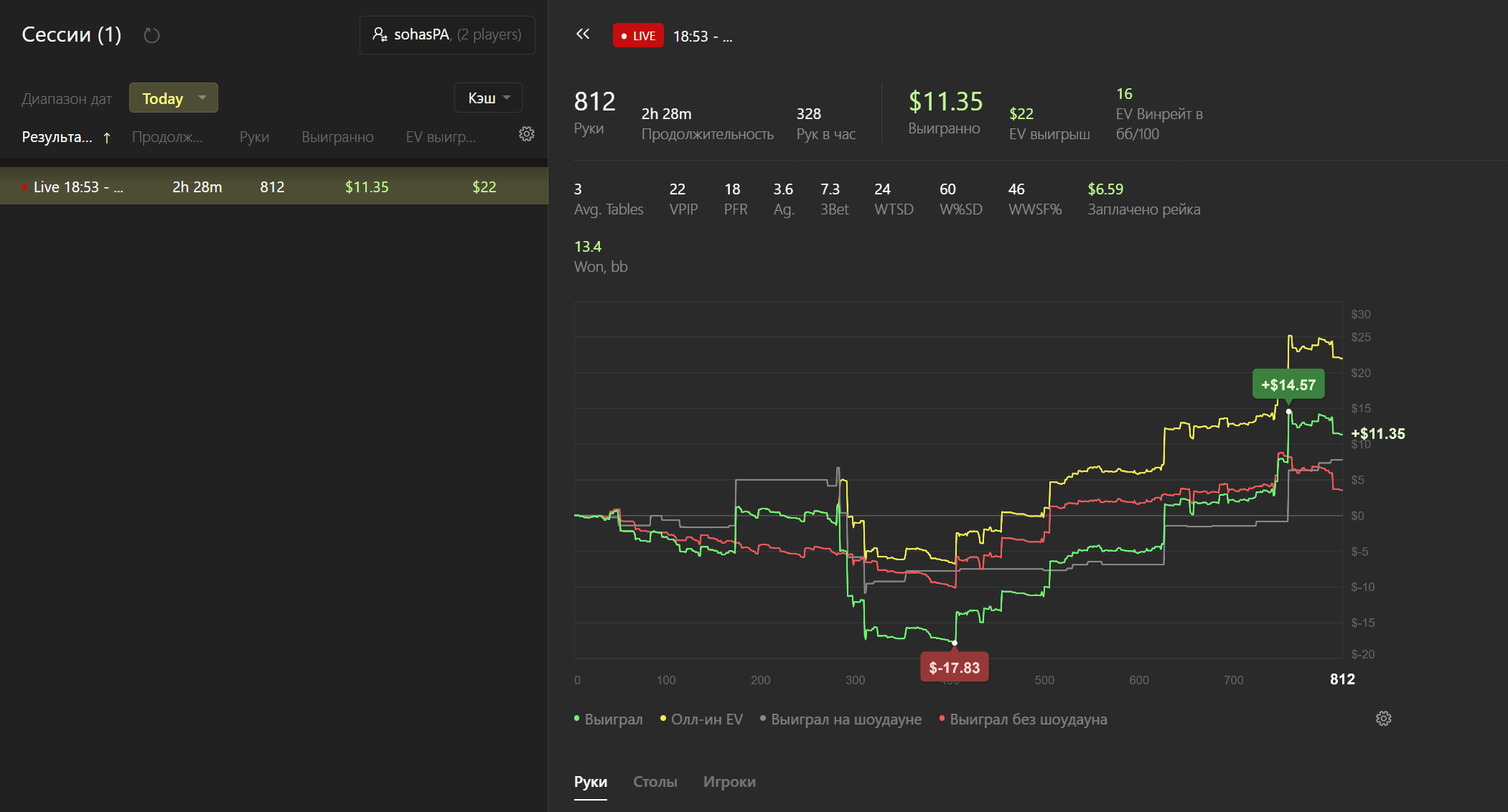Toggle the Выиграл line in the graph legend

pyautogui.click(x=609, y=719)
